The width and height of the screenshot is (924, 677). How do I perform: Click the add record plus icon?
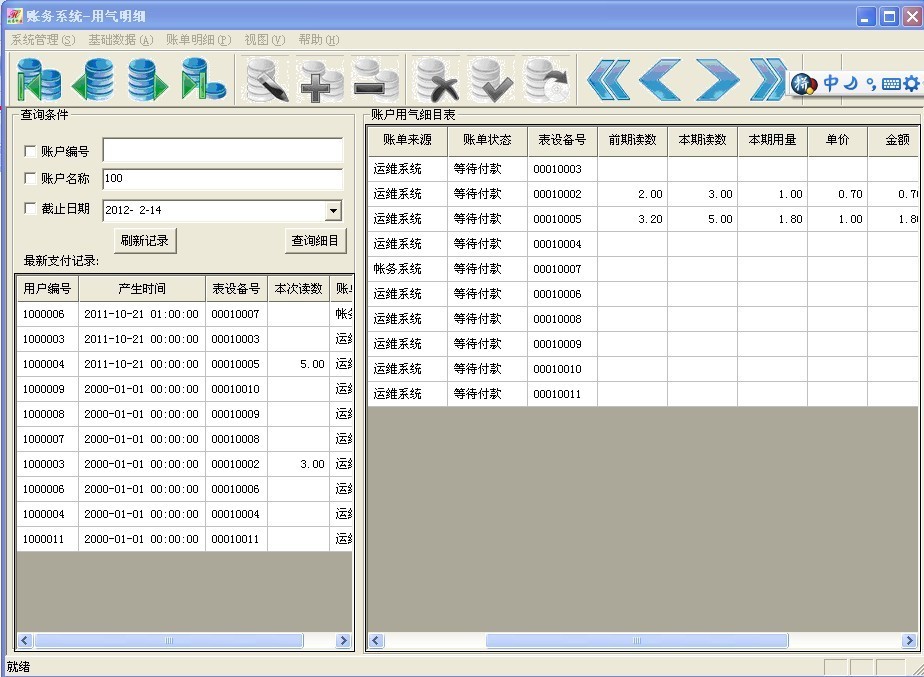pyautogui.click(x=321, y=79)
